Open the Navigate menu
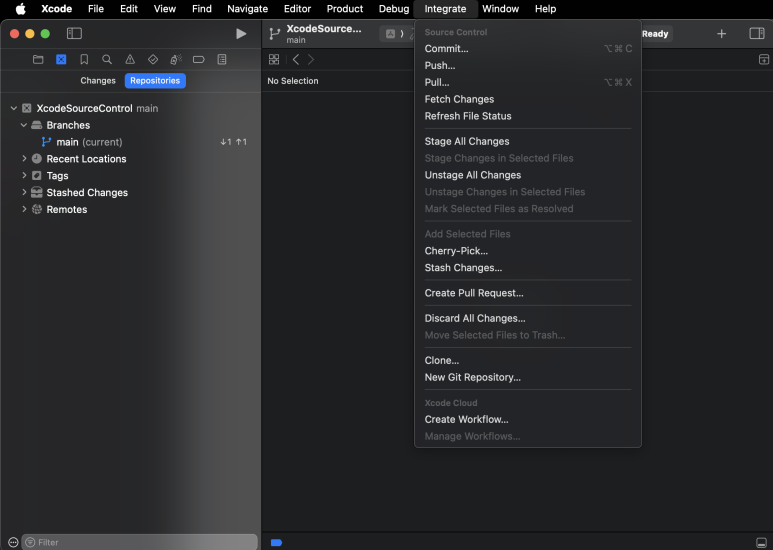 click(247, 9)
